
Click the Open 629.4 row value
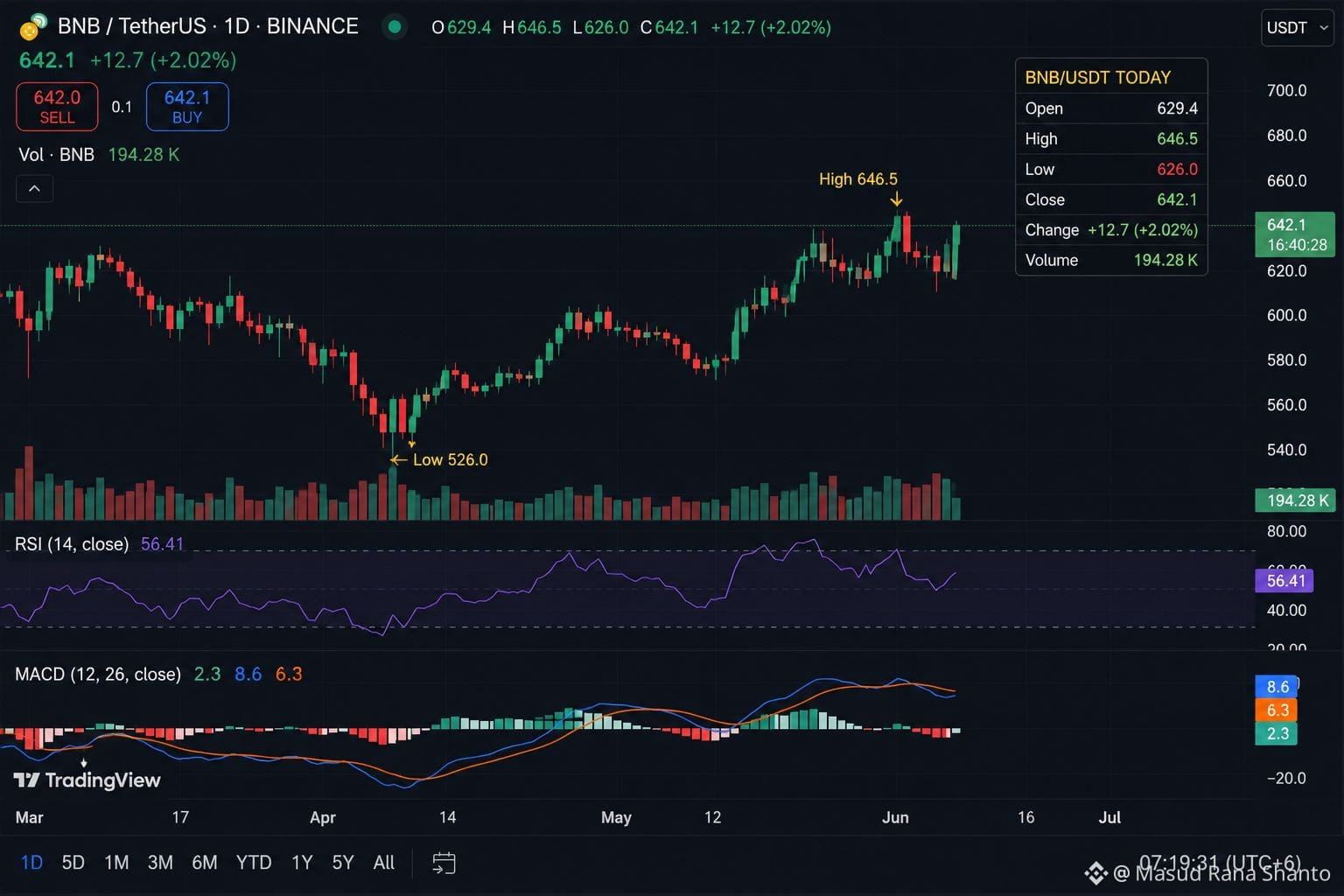click(x=1177, y=108)
